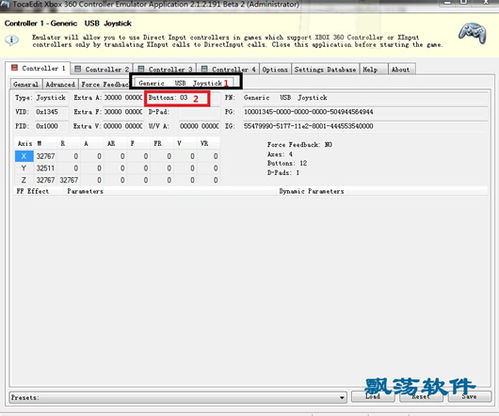Open the Controller 3 tab
This screenshot has height=416, width=499.
pyautogui.click(x=165, y=69)
